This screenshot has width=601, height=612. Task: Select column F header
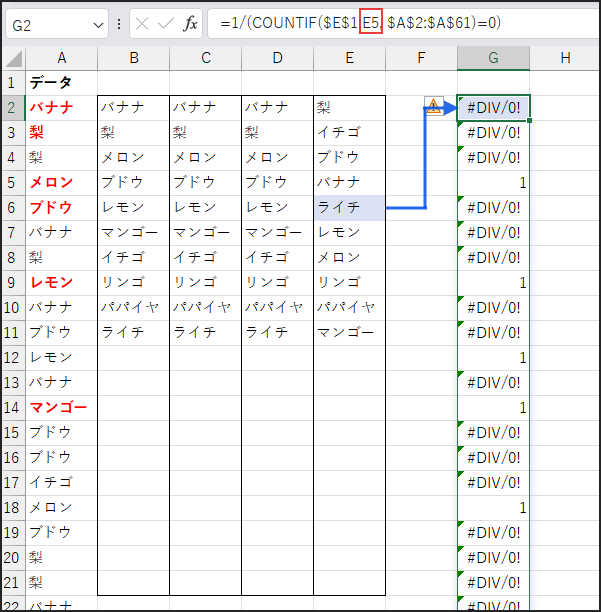click(421, 58)
